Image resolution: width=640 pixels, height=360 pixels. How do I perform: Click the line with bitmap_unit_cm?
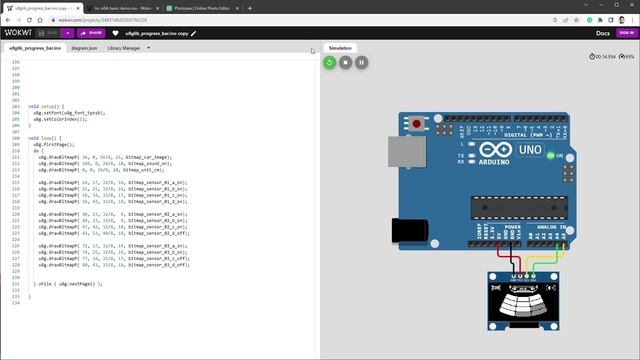click(x=101, y=170)
